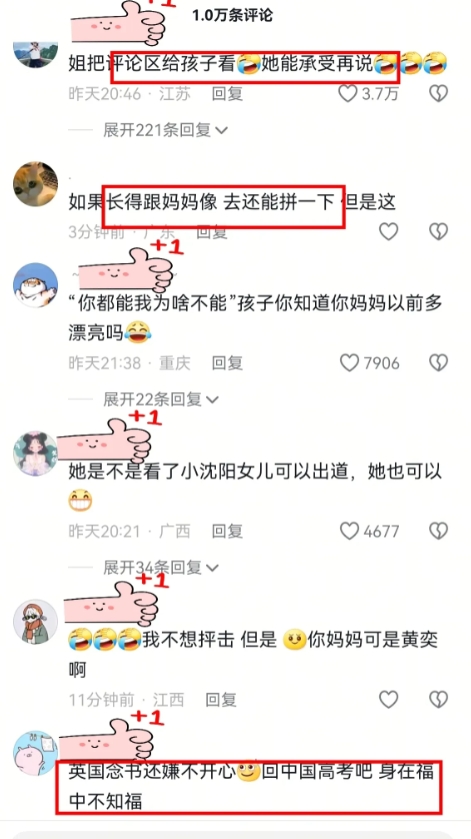Viewport: 471px width, 839px height.
Task: Dislike the 小沈阳女儿 comment from Guangxi
Action: (438, 530)
